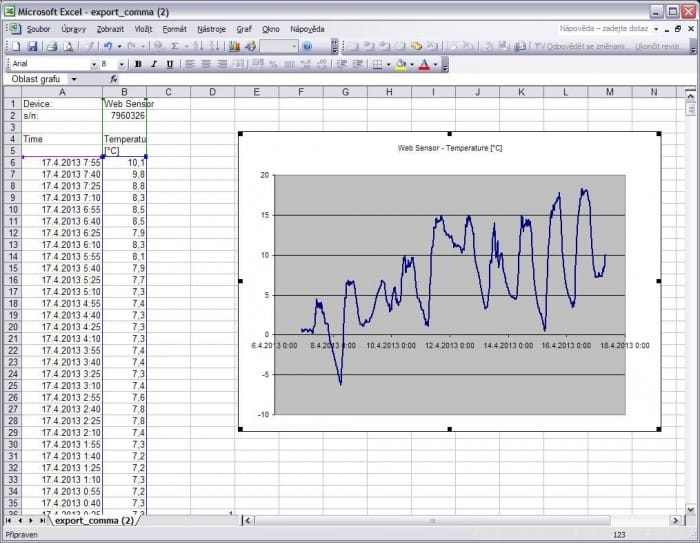
Task: Click the New workbook icon
Action: click(x=14, y=46)
